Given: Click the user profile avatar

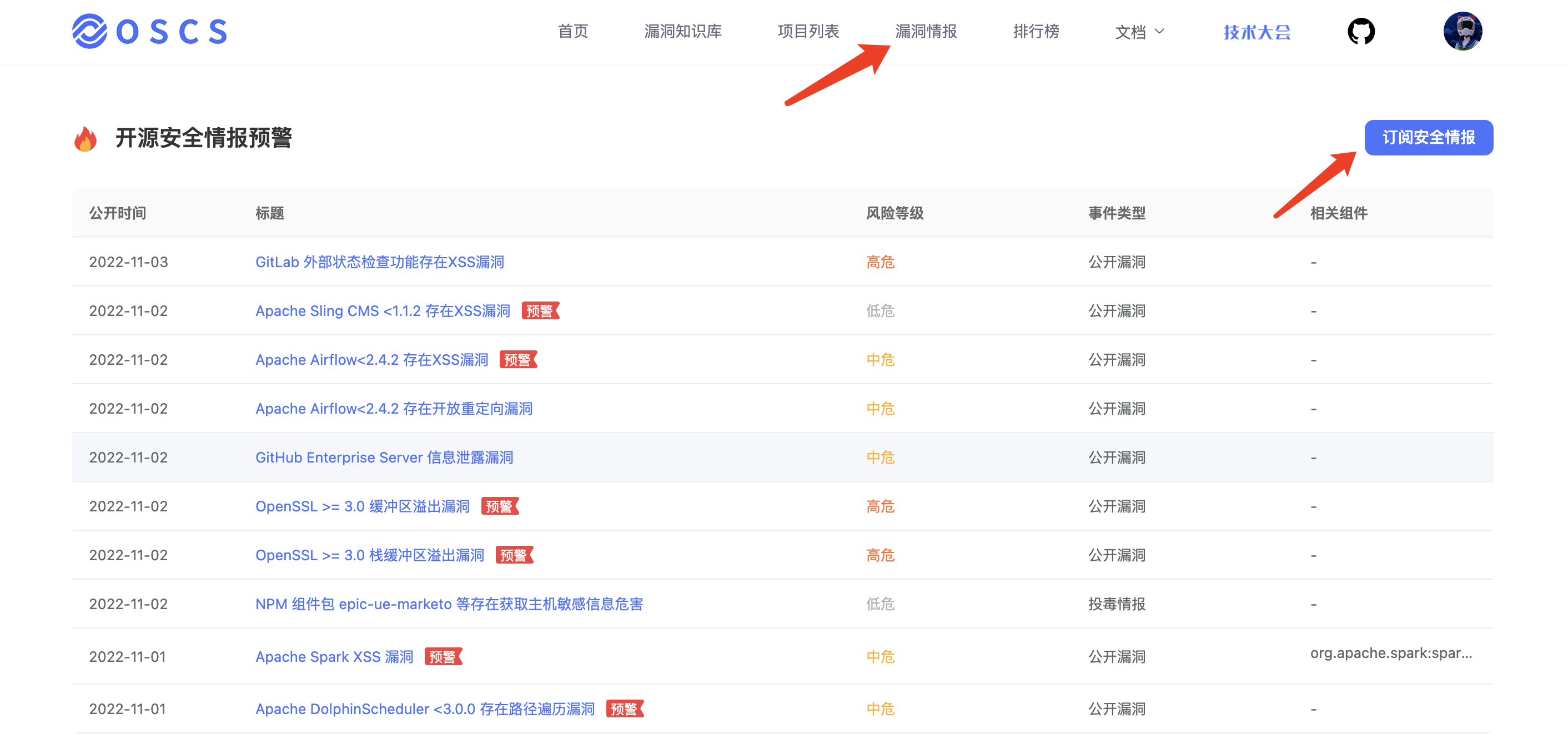Looking at the screenshot, I should pyautogui.click(x=1462, y=31).
